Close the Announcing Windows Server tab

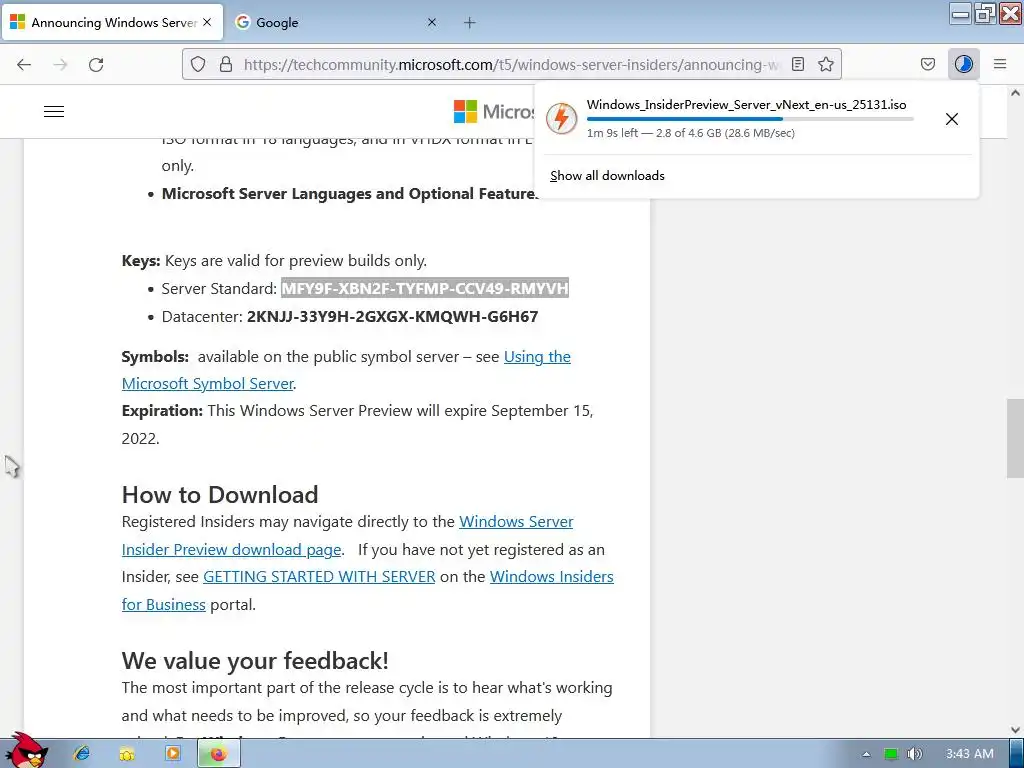coord(207,22)
